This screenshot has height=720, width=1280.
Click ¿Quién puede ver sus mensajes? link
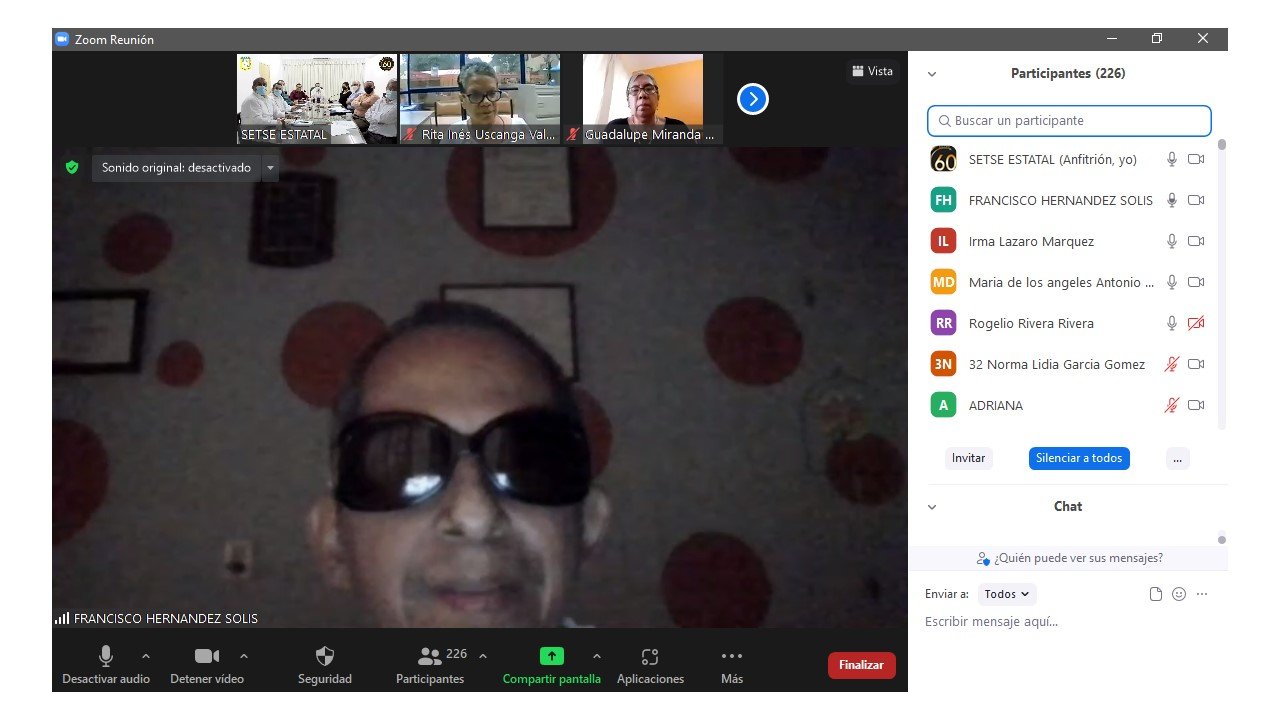[1078, 558]
